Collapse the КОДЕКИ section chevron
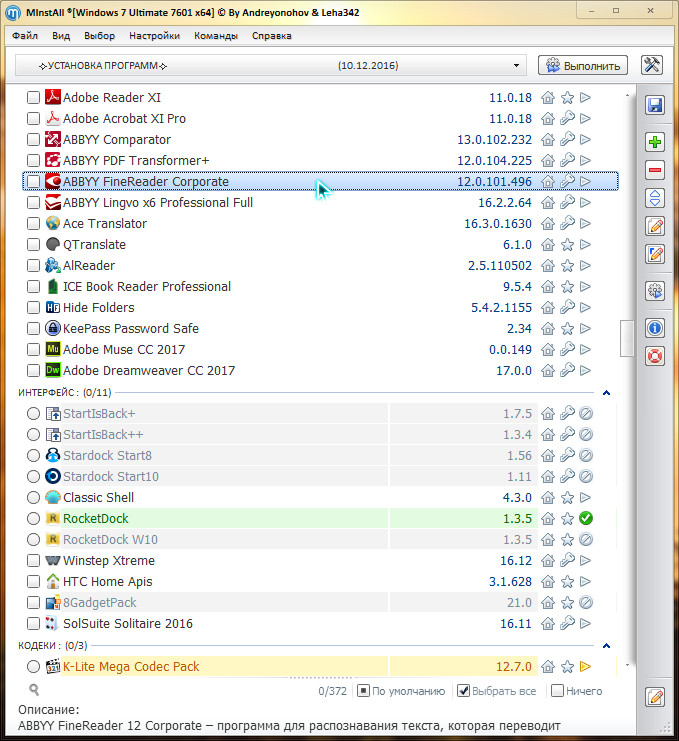This screenshot has width=679, height=741. click(607, 646)
